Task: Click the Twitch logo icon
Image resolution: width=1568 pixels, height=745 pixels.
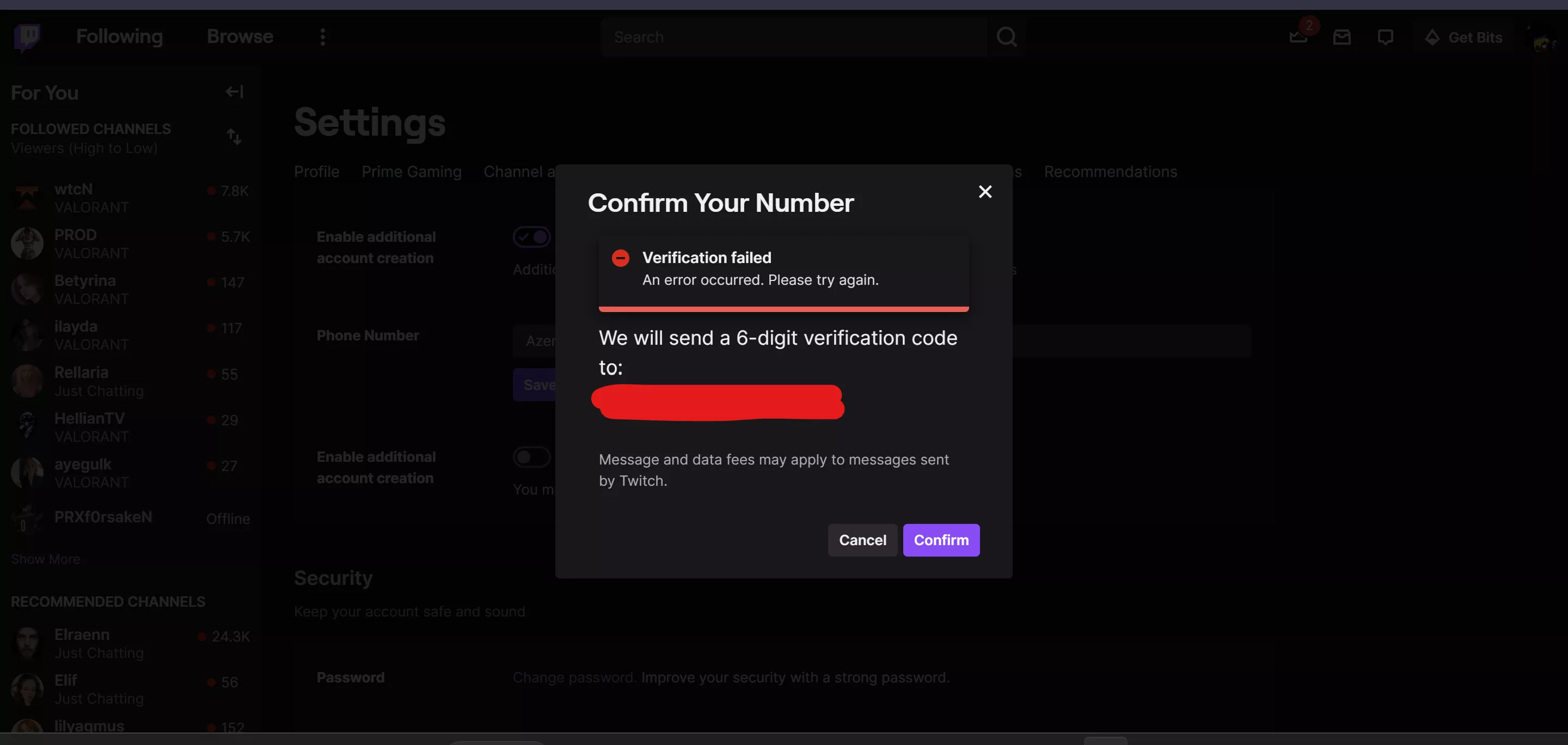Action: point(27,36)
